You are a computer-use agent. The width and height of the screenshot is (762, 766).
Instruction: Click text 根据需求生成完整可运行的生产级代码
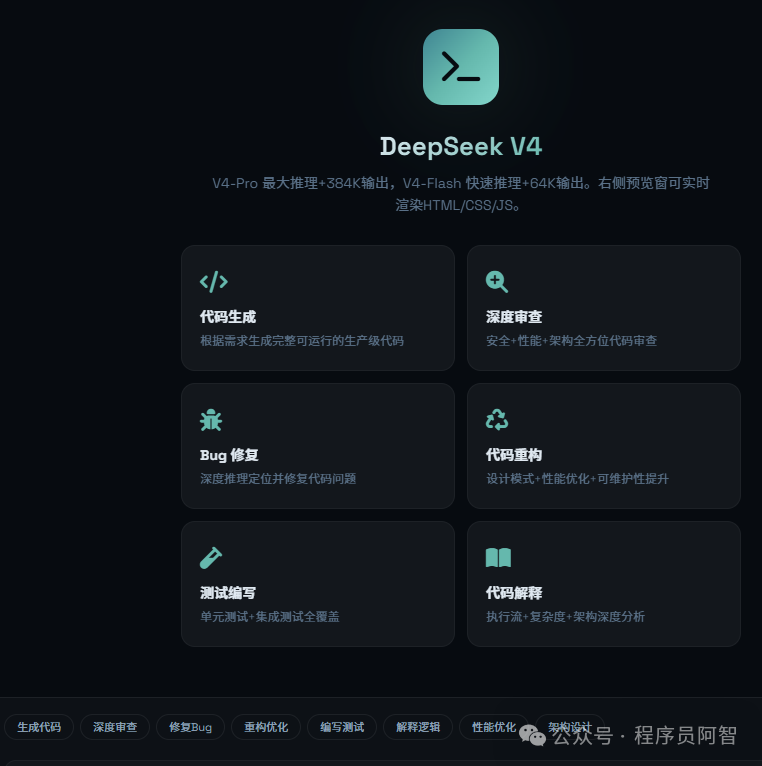coord(302,341)
